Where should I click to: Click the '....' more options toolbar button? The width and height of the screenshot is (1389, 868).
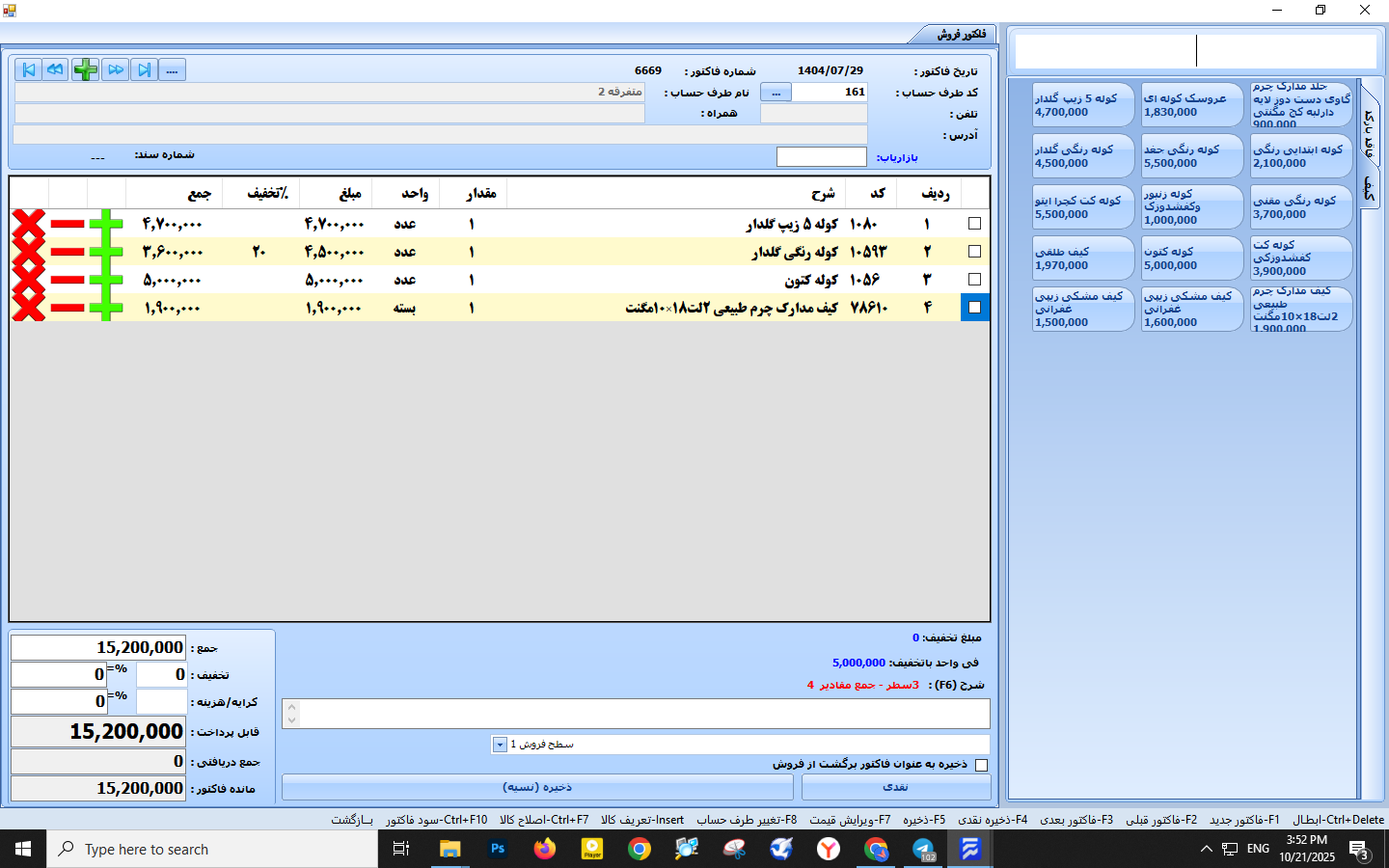[172, 69]
